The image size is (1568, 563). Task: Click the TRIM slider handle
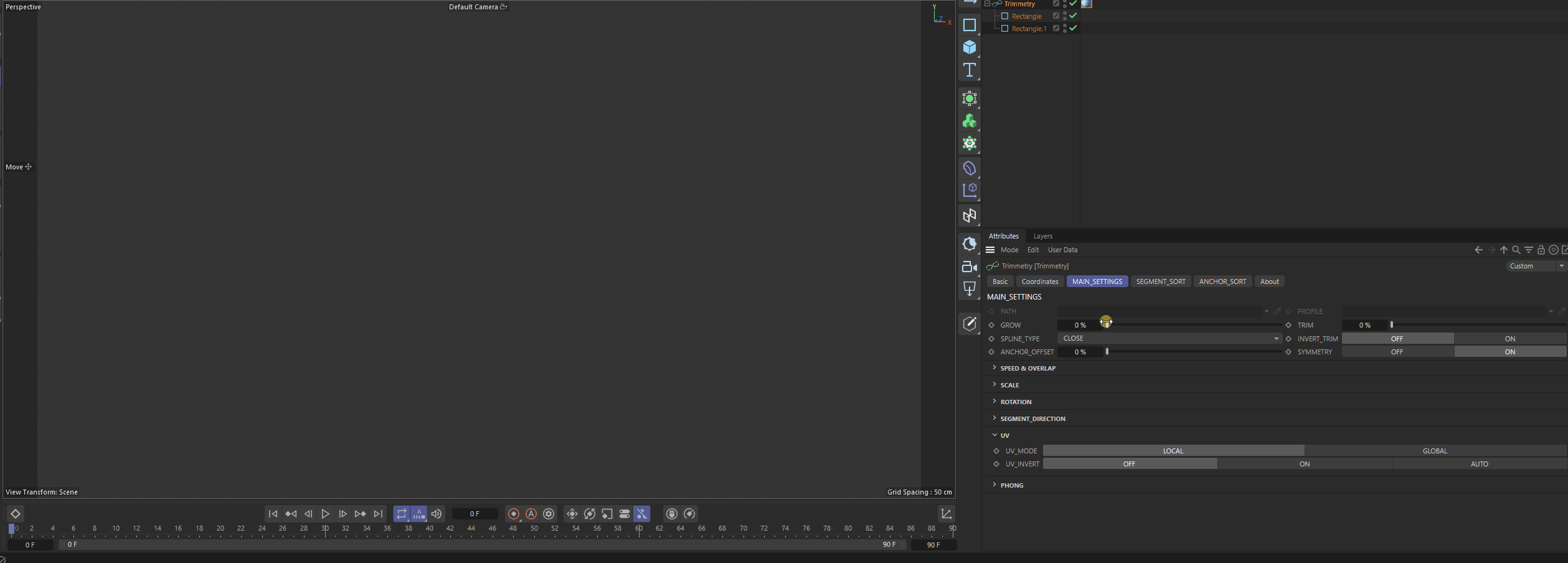click(x=1391, y=325)
